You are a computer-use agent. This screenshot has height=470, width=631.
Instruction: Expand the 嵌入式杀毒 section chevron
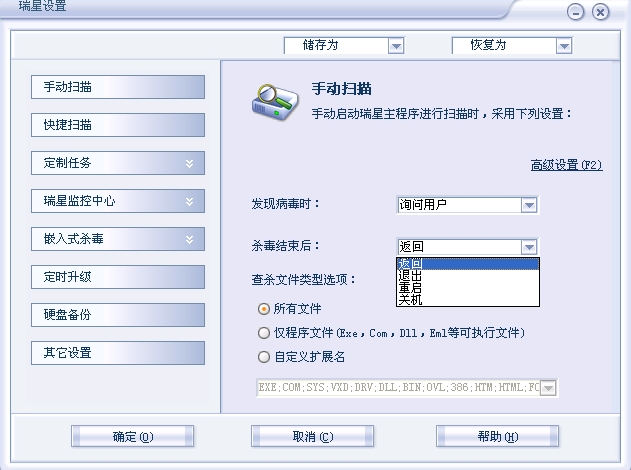[x=189, y=239]
